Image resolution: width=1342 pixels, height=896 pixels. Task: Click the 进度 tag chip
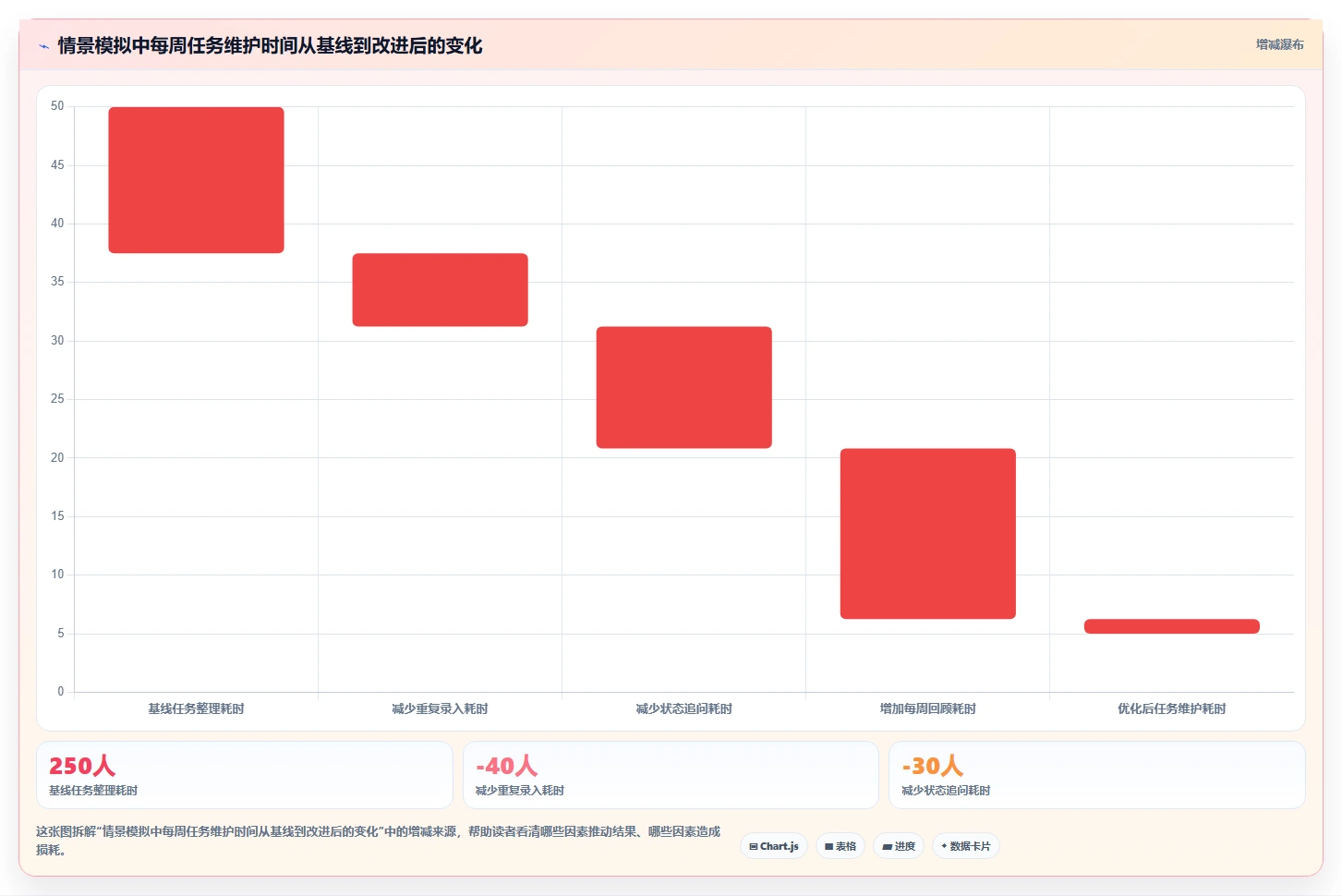(x=899, y=846)
